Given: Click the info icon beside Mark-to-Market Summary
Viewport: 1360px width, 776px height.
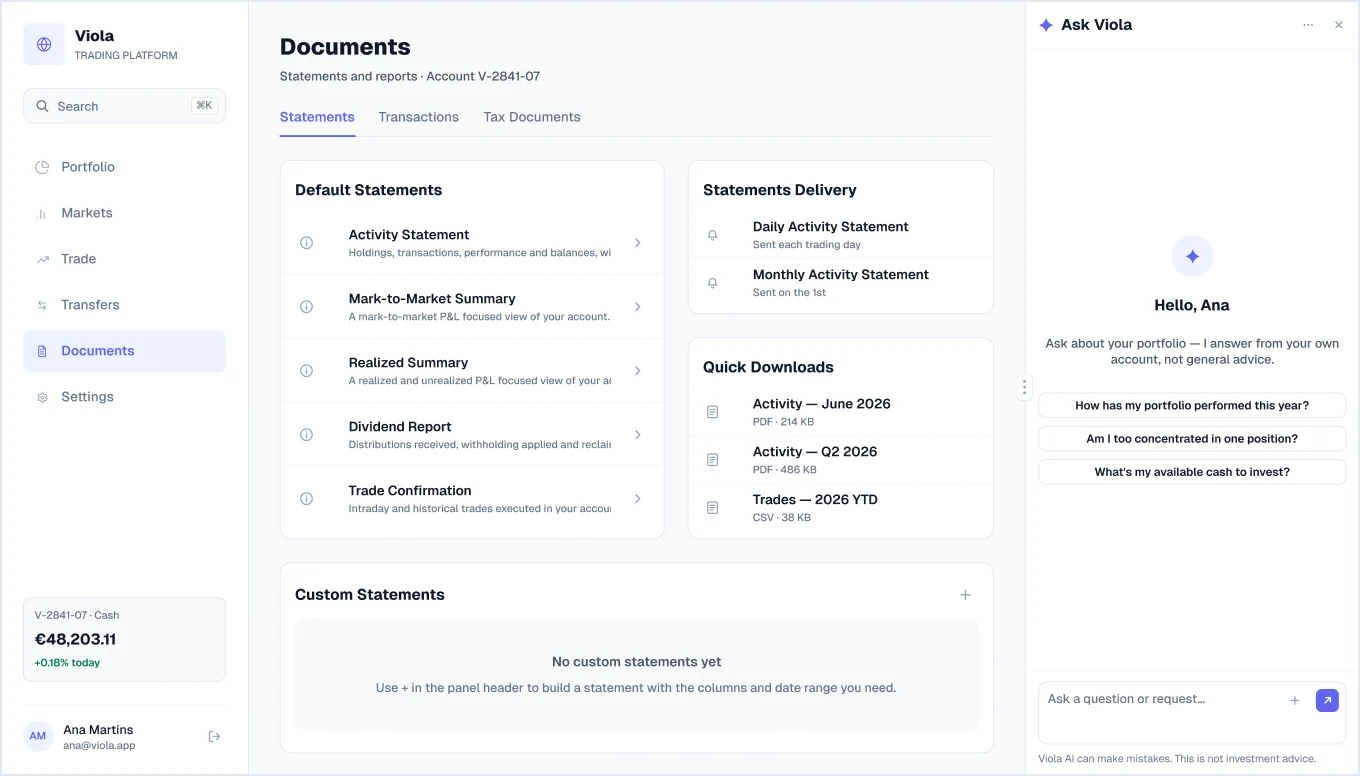Looking at the screenshot, I should [x=307, y=307].
